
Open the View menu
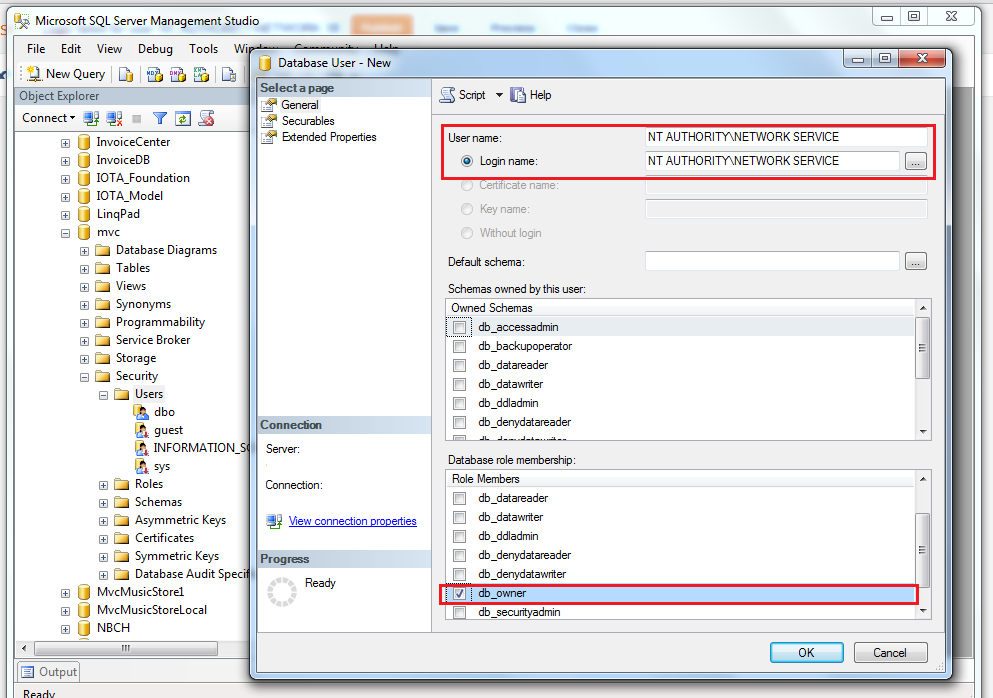[x=109, y=49]
